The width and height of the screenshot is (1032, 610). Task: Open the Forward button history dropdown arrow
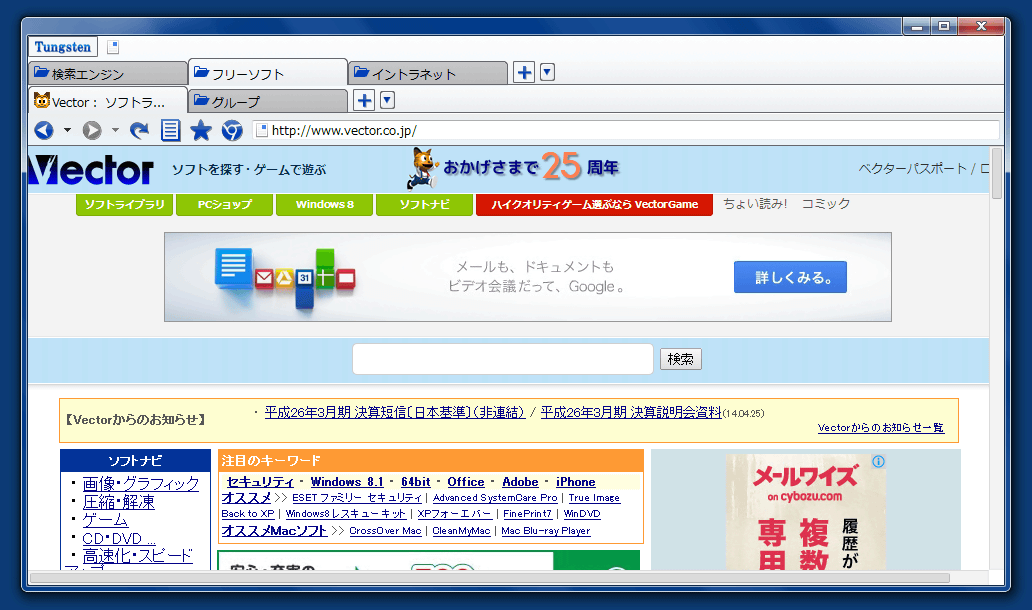click(x=115, y=130)
